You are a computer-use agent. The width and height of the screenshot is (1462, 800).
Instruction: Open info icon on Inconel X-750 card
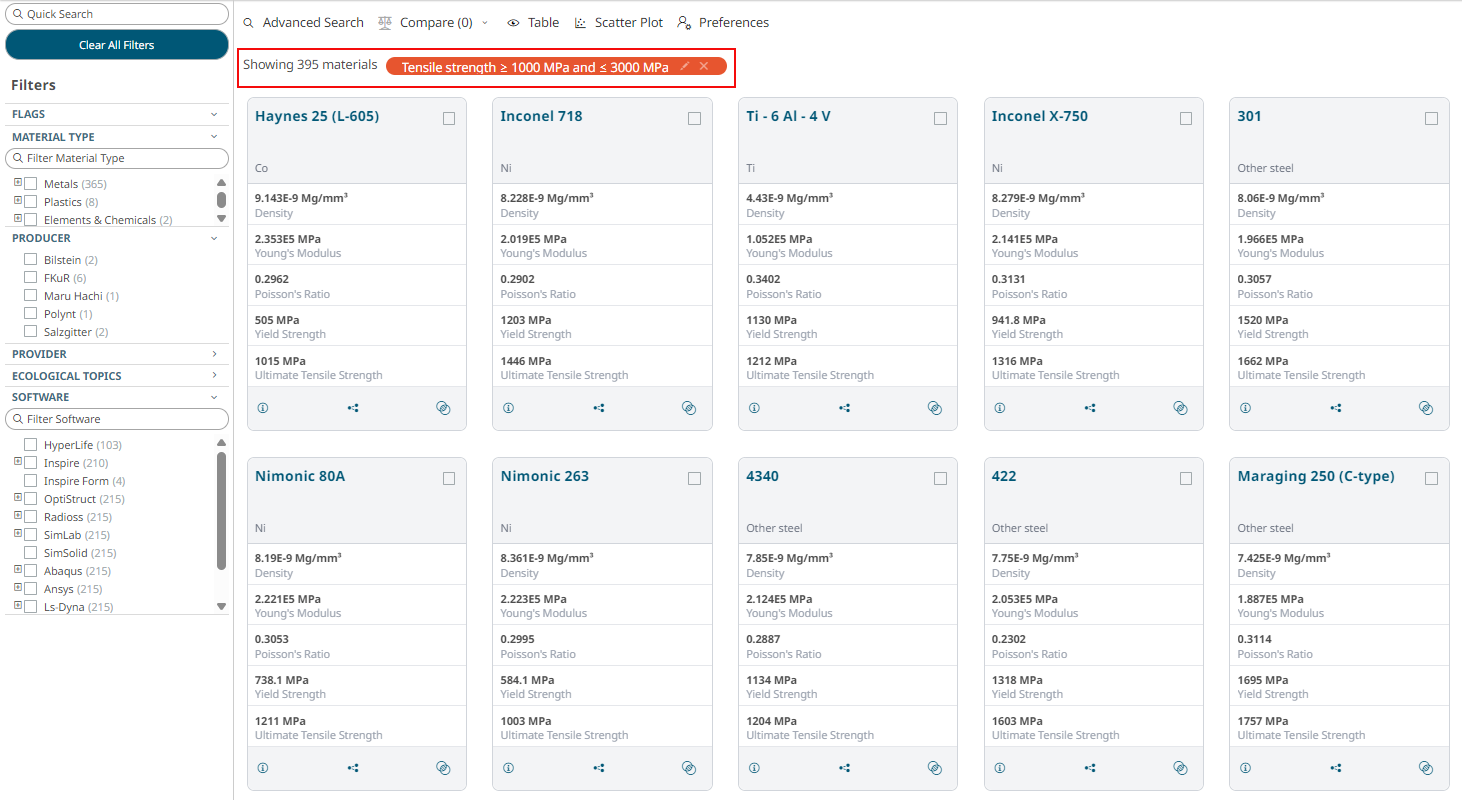999,408
